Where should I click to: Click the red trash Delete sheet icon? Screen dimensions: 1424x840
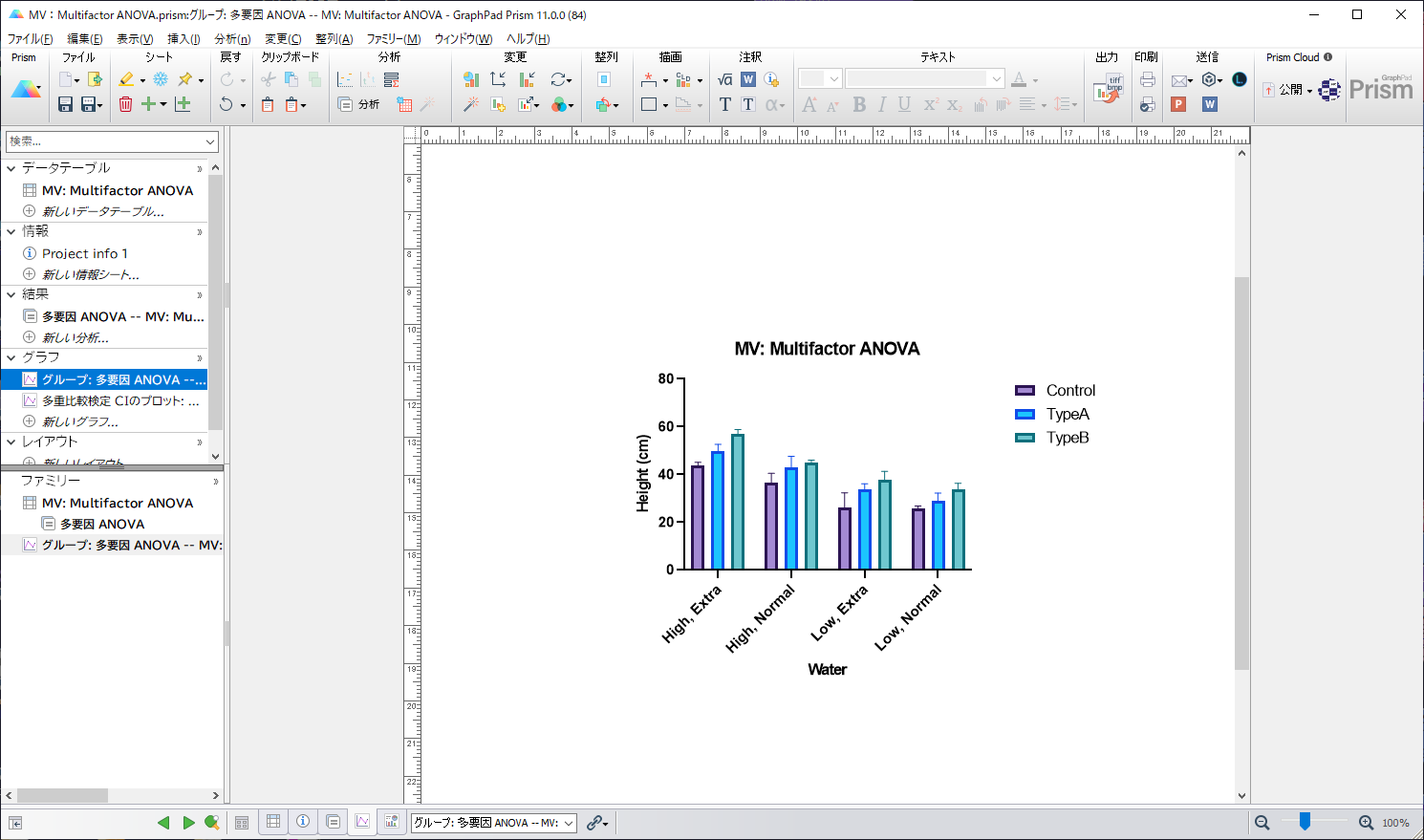125,104
